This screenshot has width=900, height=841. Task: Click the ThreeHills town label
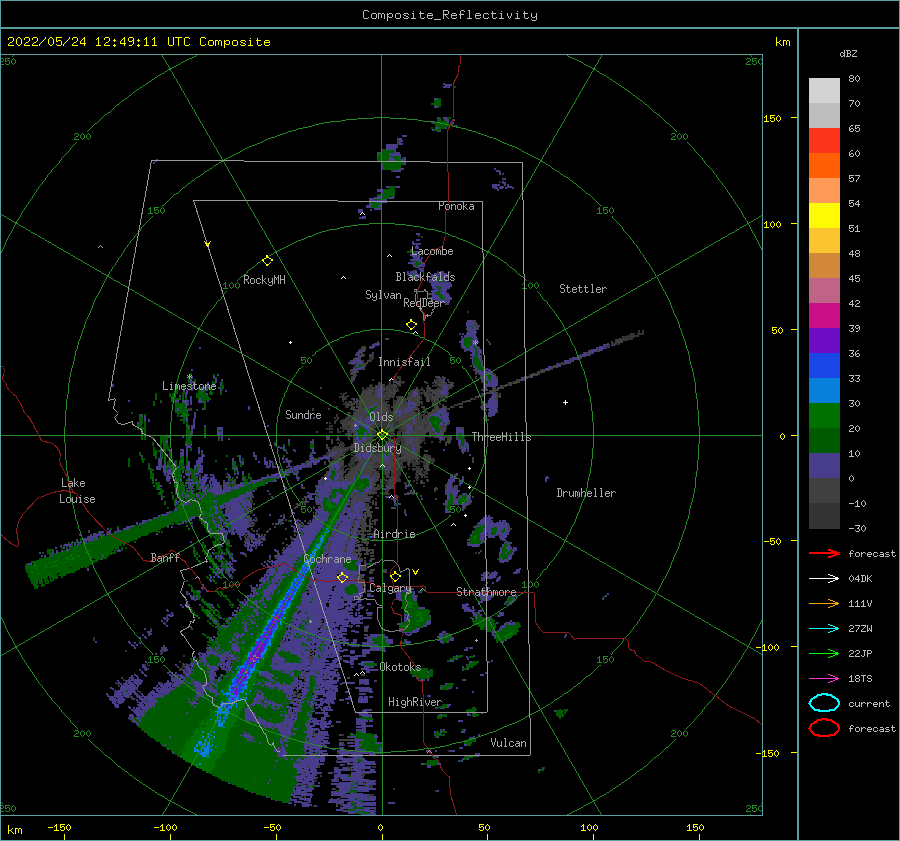pyautogui.click(x=501, y=437)
